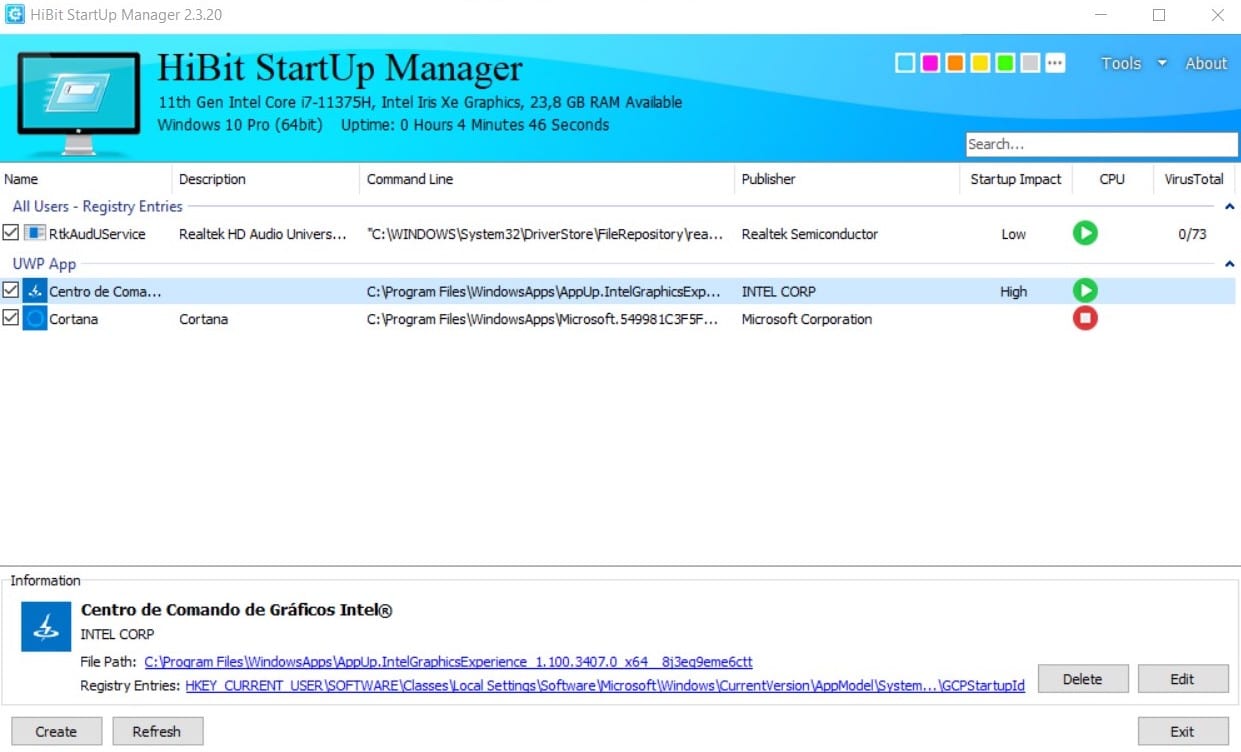Select the orange theme color swatch
This screenshot has width=1241, height=752.
coord(955,63)
